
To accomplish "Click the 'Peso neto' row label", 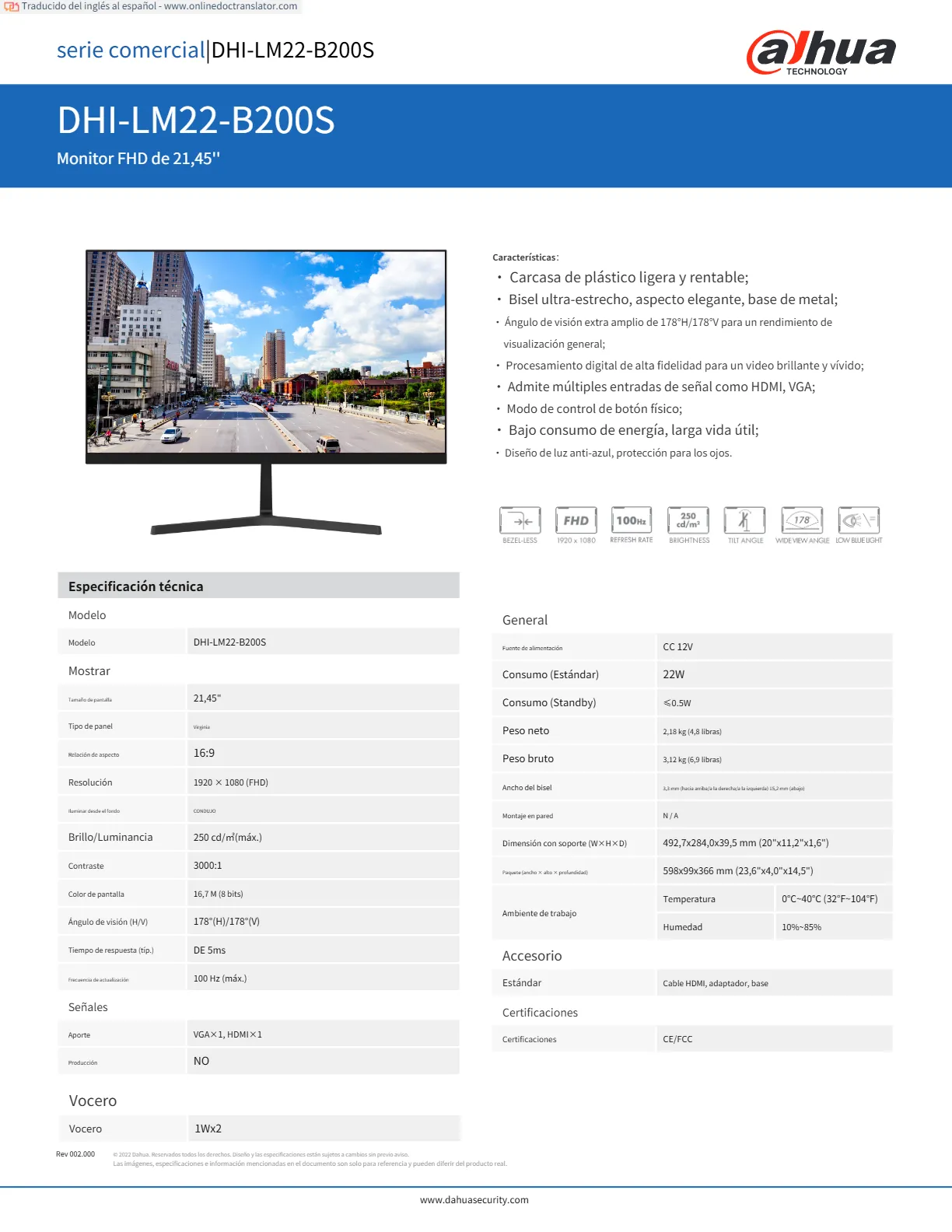I will point(526,730).
